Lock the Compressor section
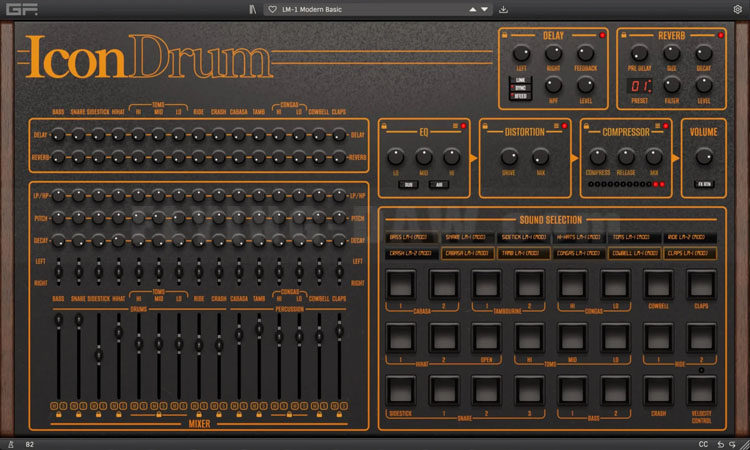This screenshot has width=750, height=450. point(586,126)
